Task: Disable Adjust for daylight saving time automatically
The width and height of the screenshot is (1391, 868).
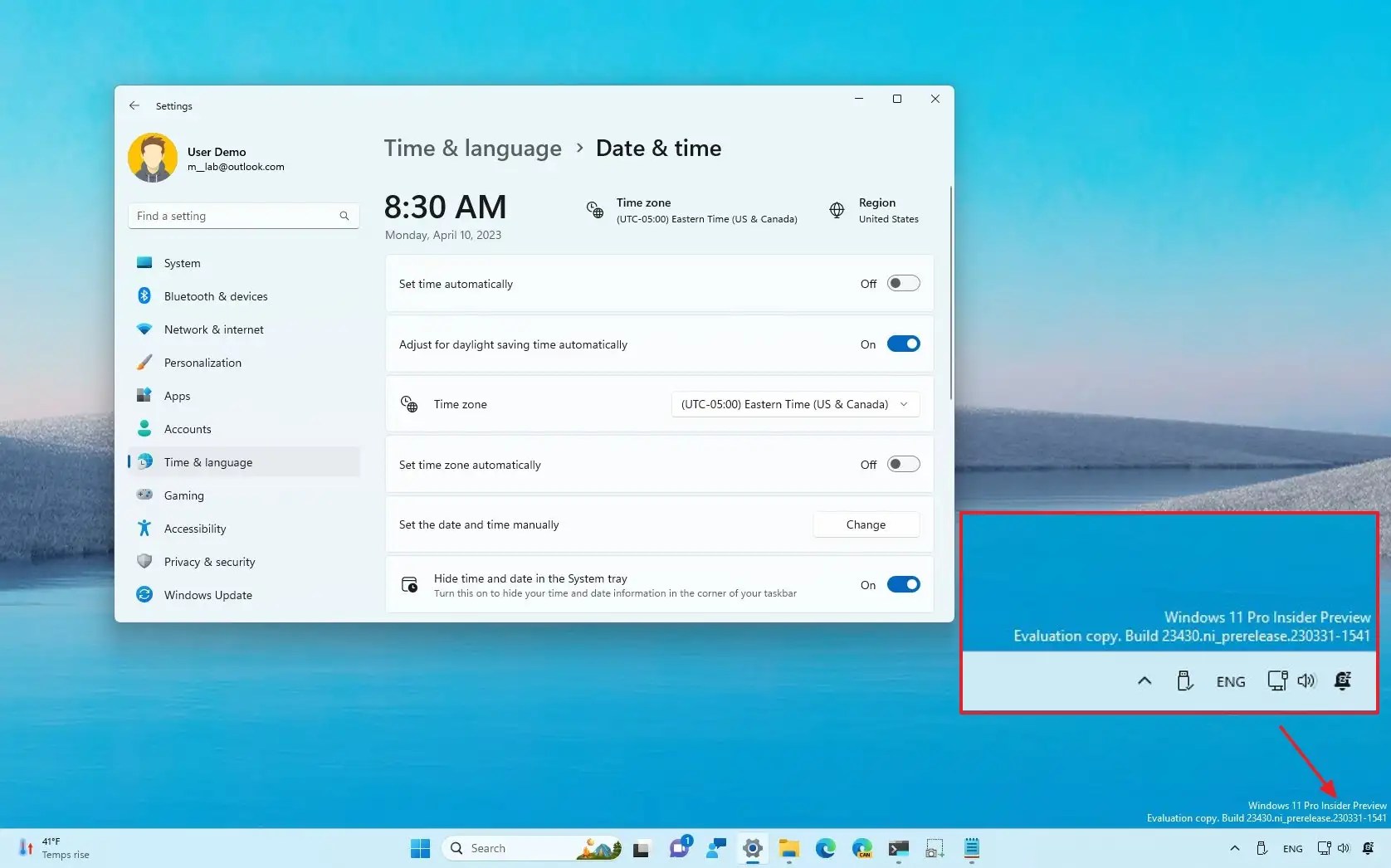Action: pyautogui.click(x=904, y=344)
